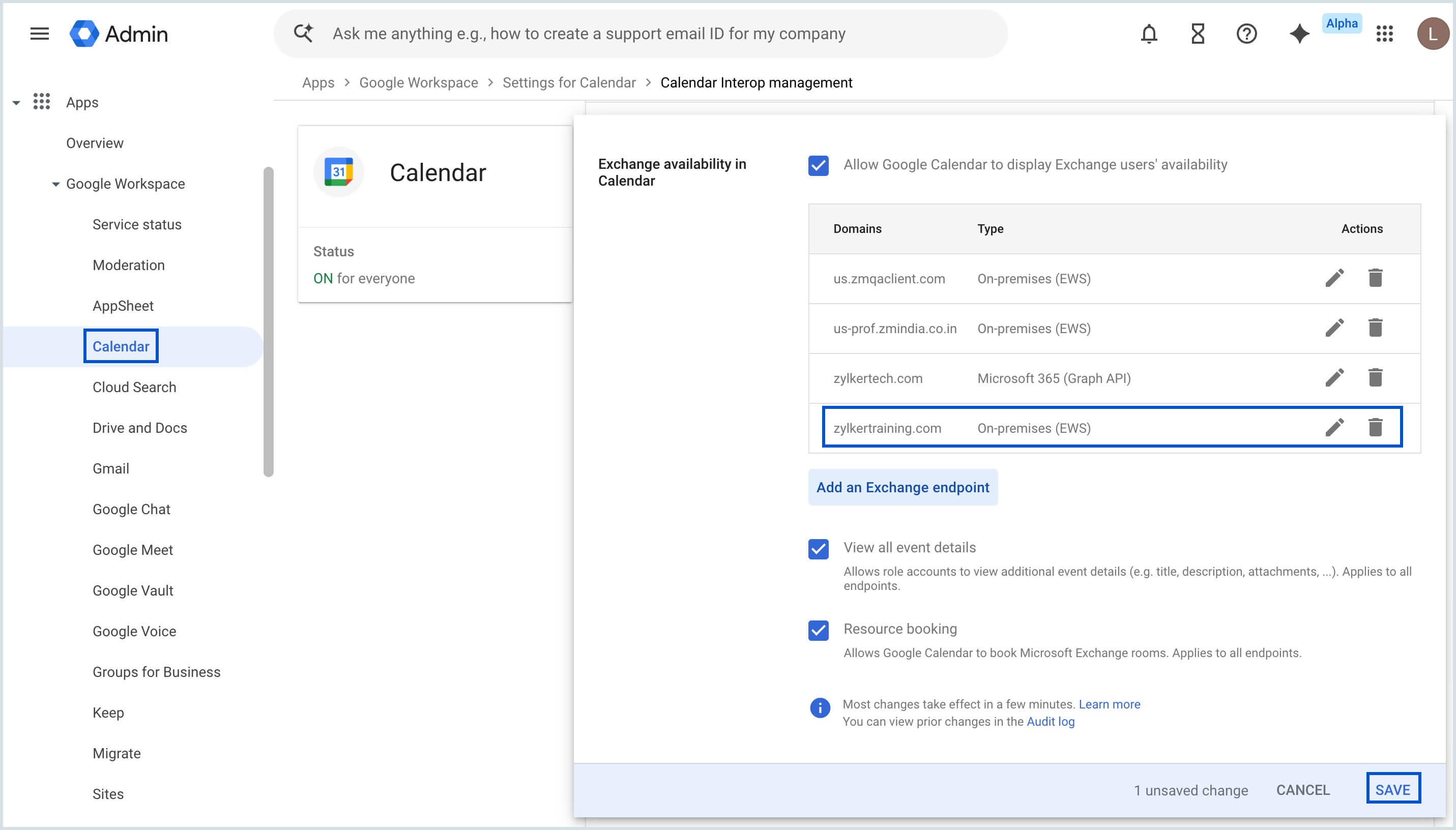Image resolution: width=1456 pixels, height=830 pixels.
Task: Open the notifications bell
Action: click(x=1149, y=34)
